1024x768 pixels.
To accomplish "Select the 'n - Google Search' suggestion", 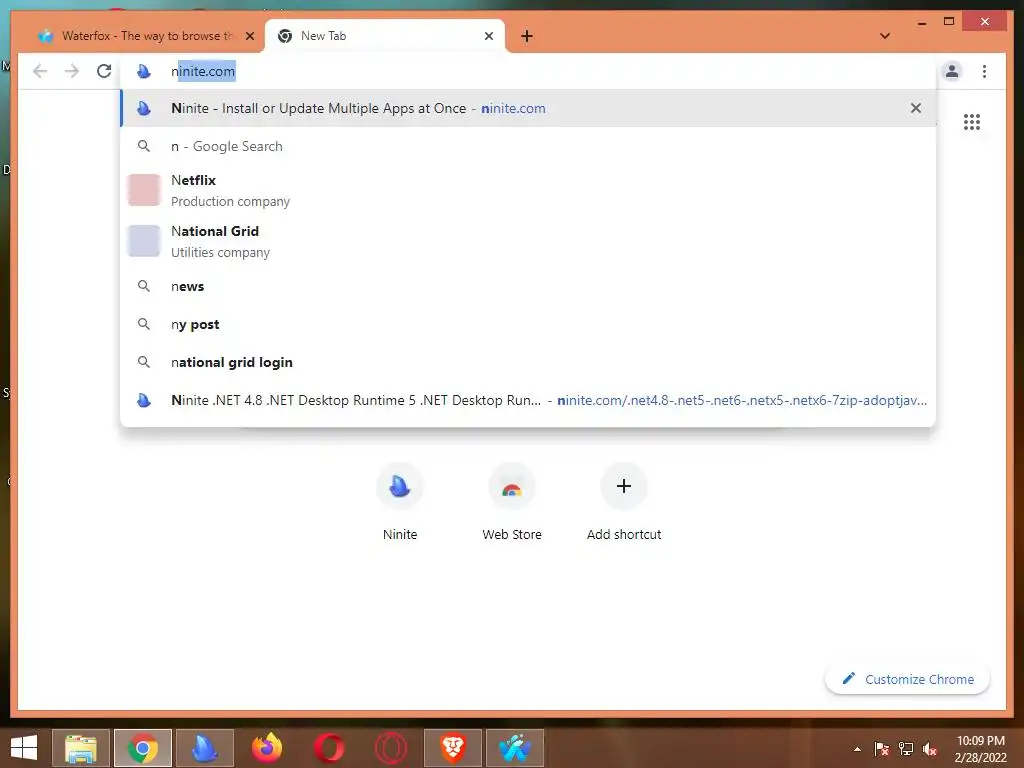I will pyautogui.click(x=528, y=146).
